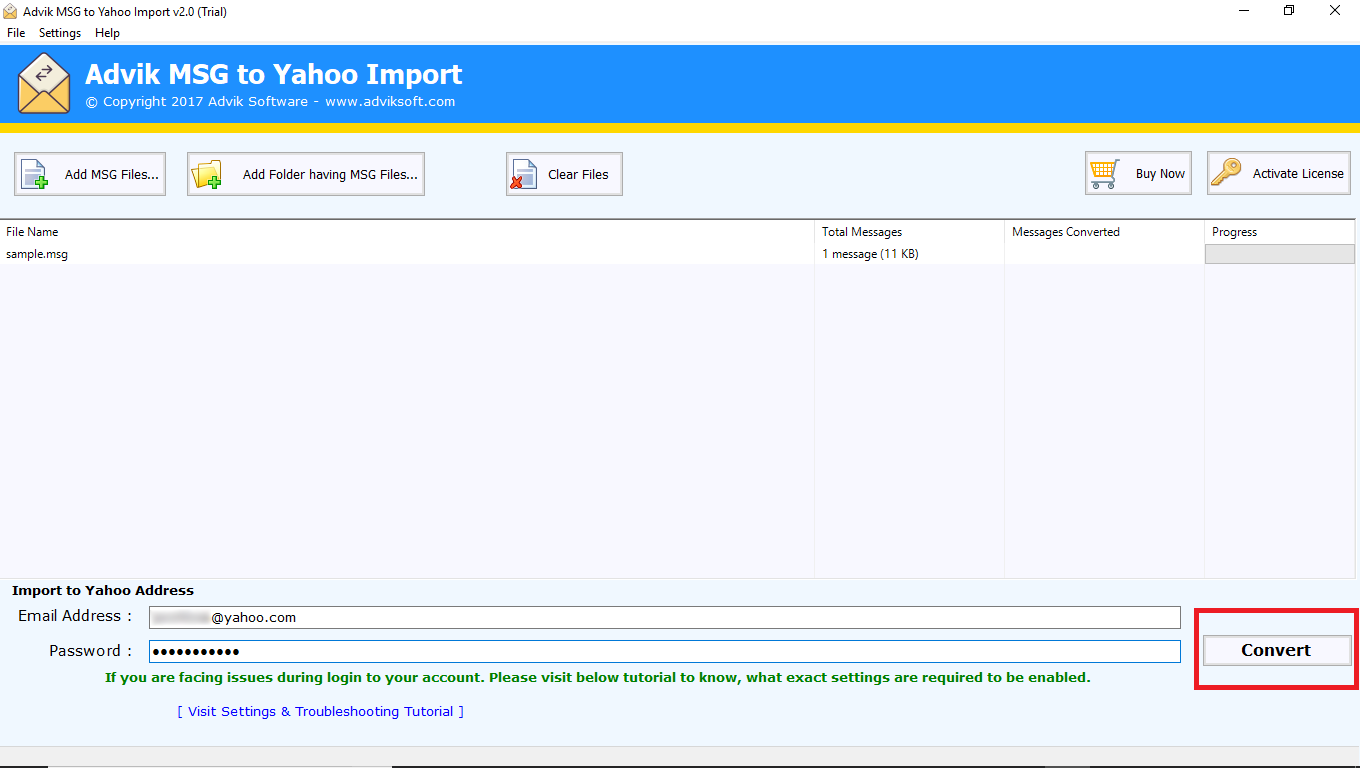Select the sample.msg file row
Image resolution: width=1360 pixels, height=768 pixels.
(x=680, y=254)
